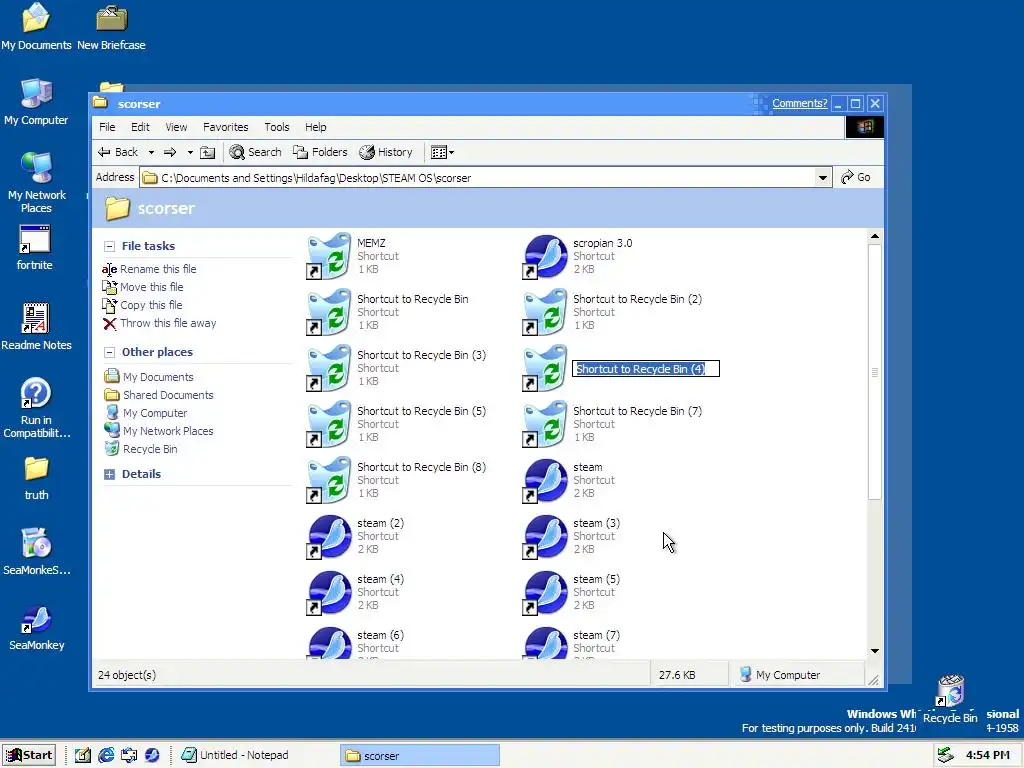Collapse the File tasks section
The image size is (1024, 768).
point(110,246)
